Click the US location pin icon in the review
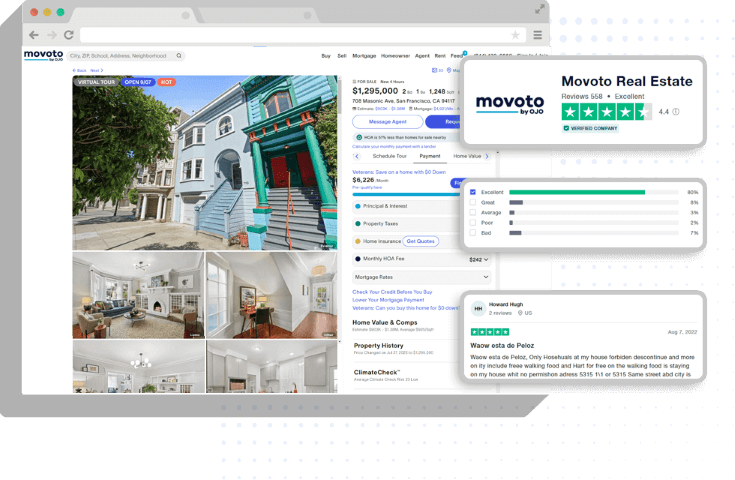This screenshot has width=735, height=480. (520, 313)
